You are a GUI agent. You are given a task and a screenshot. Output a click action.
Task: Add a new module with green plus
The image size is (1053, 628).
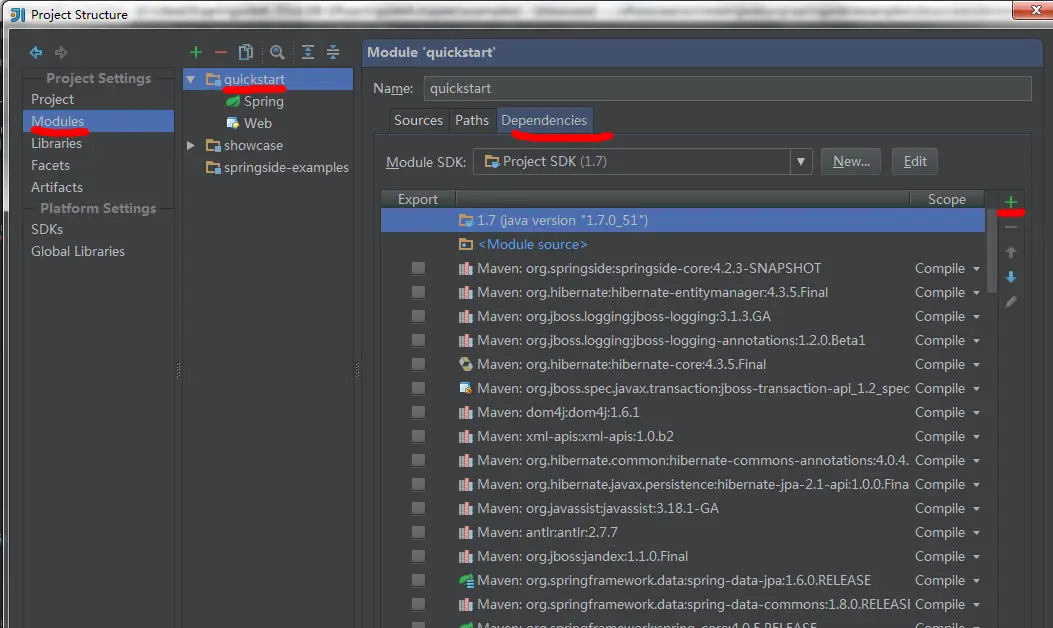pos(195,52)
